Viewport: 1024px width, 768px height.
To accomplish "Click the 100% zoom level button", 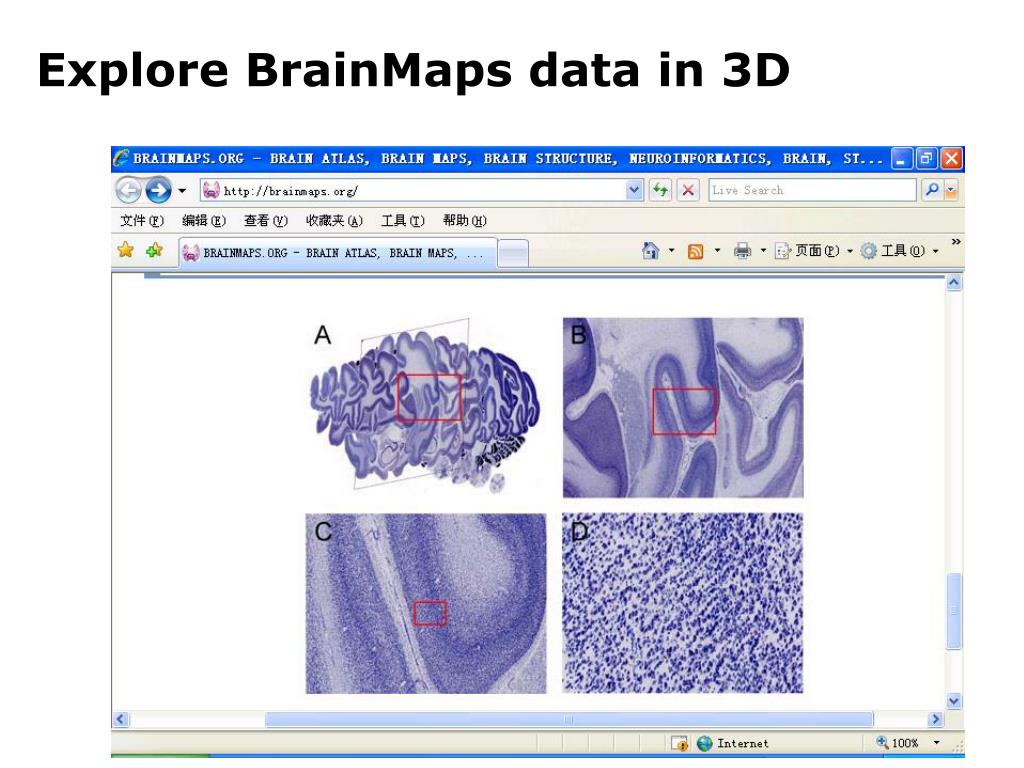I will click(x=897, y=743).
